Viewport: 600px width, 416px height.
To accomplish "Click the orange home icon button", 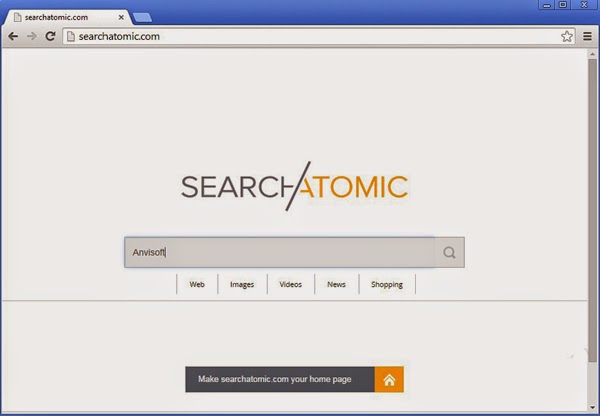I will [x=389, y=379].
